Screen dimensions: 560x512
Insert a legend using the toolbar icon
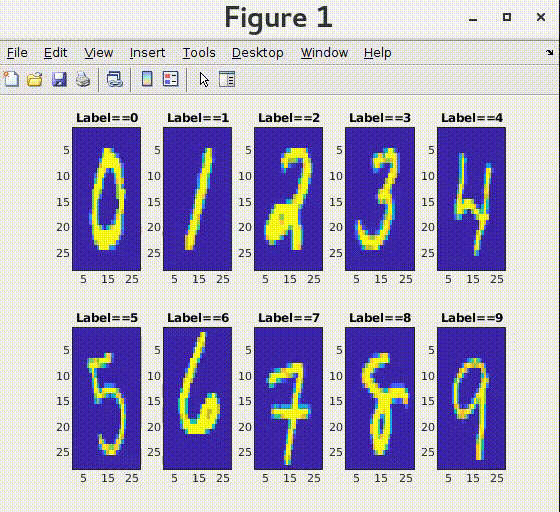tap(171, 79)
